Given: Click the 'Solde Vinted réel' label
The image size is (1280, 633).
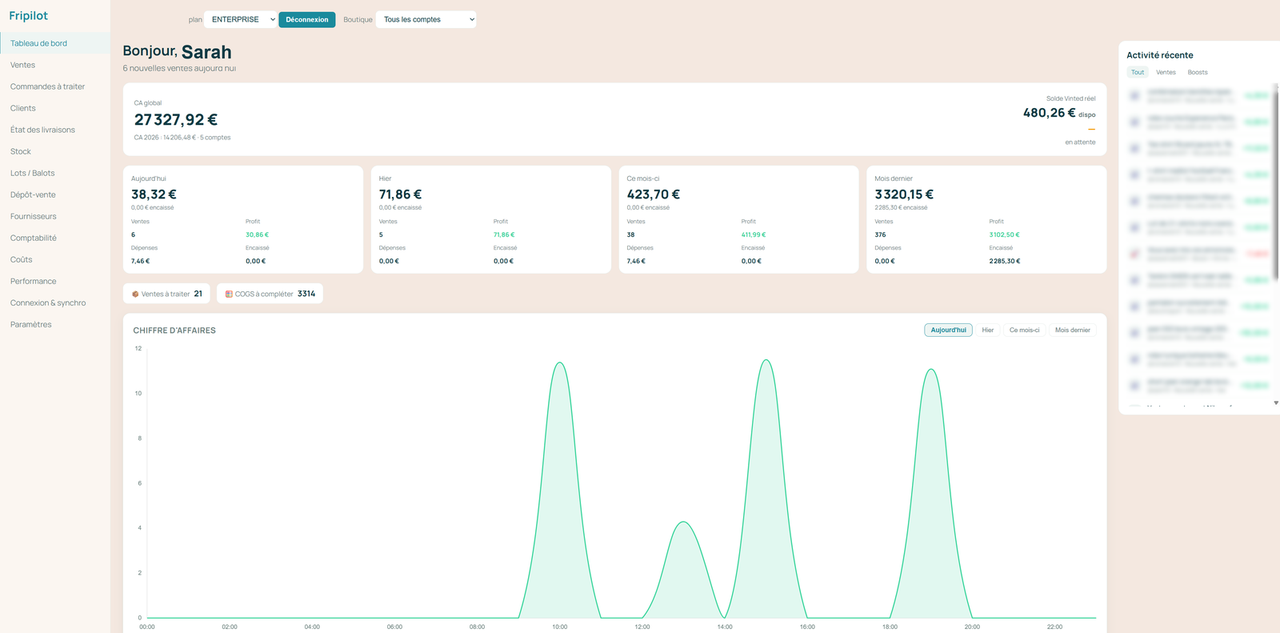Looking at the screenshot, I should point(1071,98).
